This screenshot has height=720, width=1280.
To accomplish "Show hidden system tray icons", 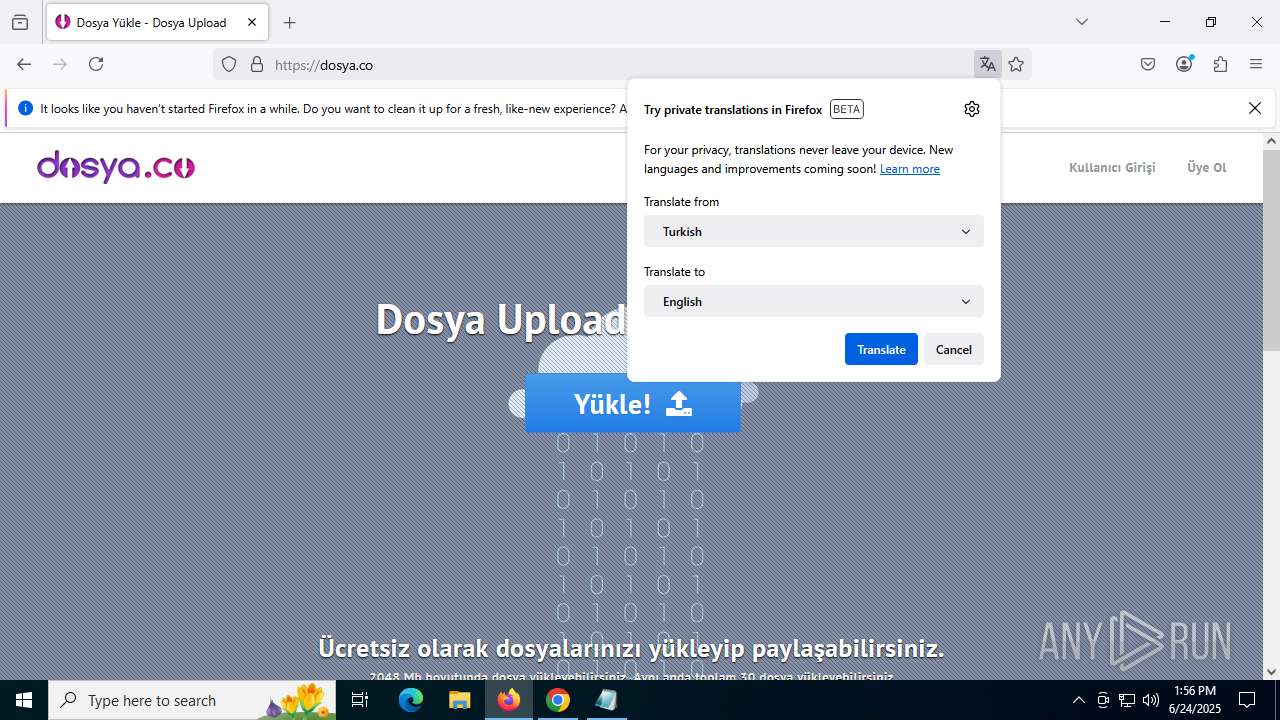I will 1078,700.
